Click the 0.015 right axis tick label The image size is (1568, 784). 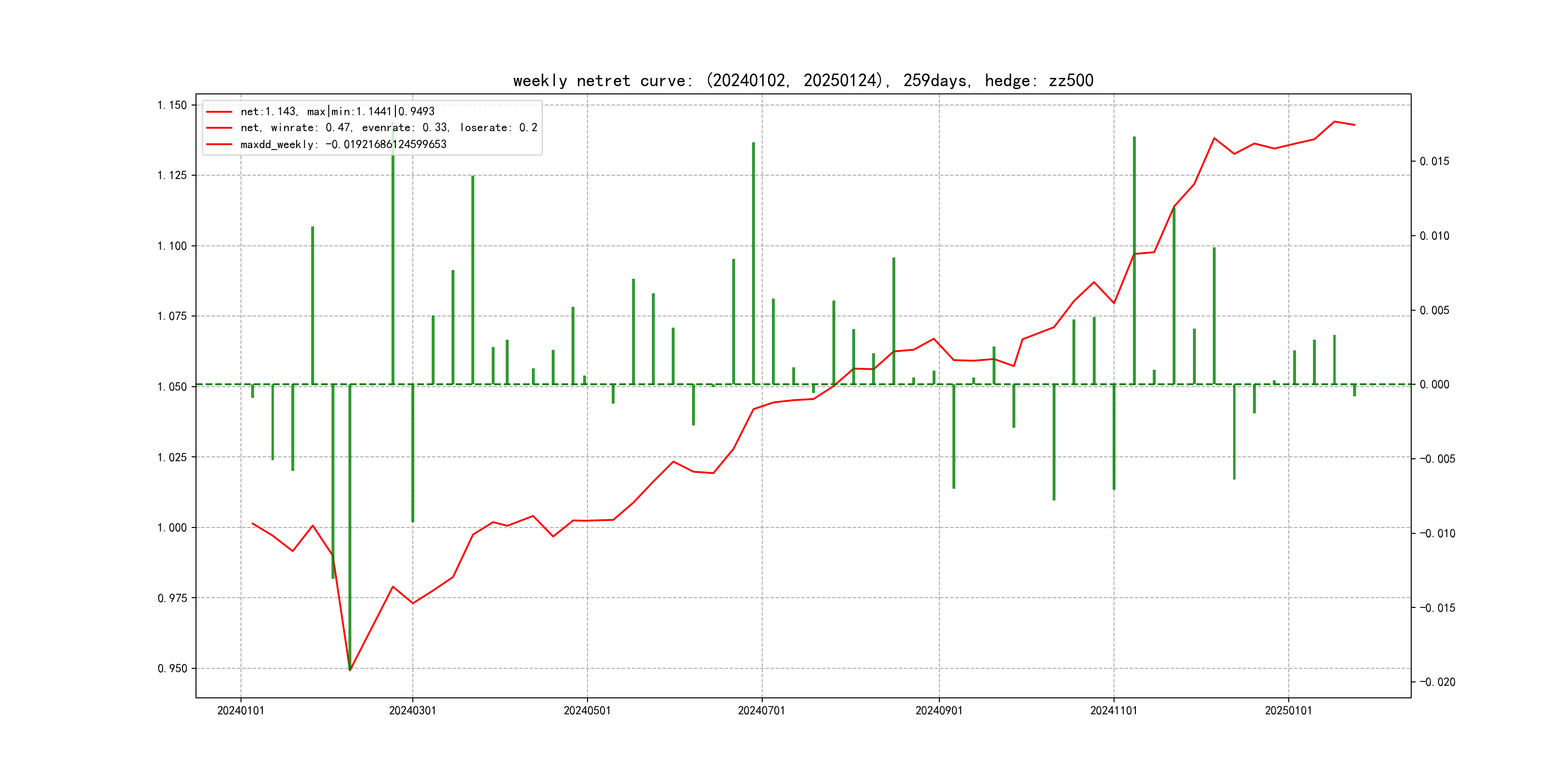coord(1434,161)
